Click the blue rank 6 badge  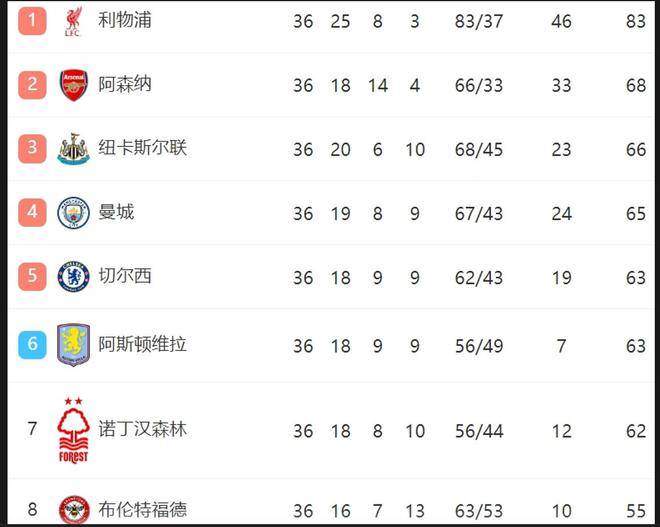click(x=33, y=344)
